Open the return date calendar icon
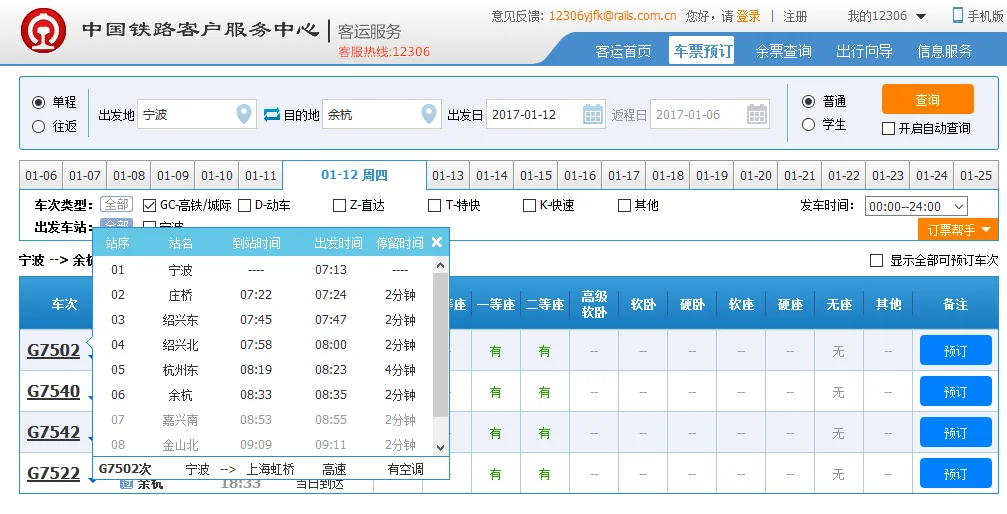The image size is (1007, 514). pos(757,114)
